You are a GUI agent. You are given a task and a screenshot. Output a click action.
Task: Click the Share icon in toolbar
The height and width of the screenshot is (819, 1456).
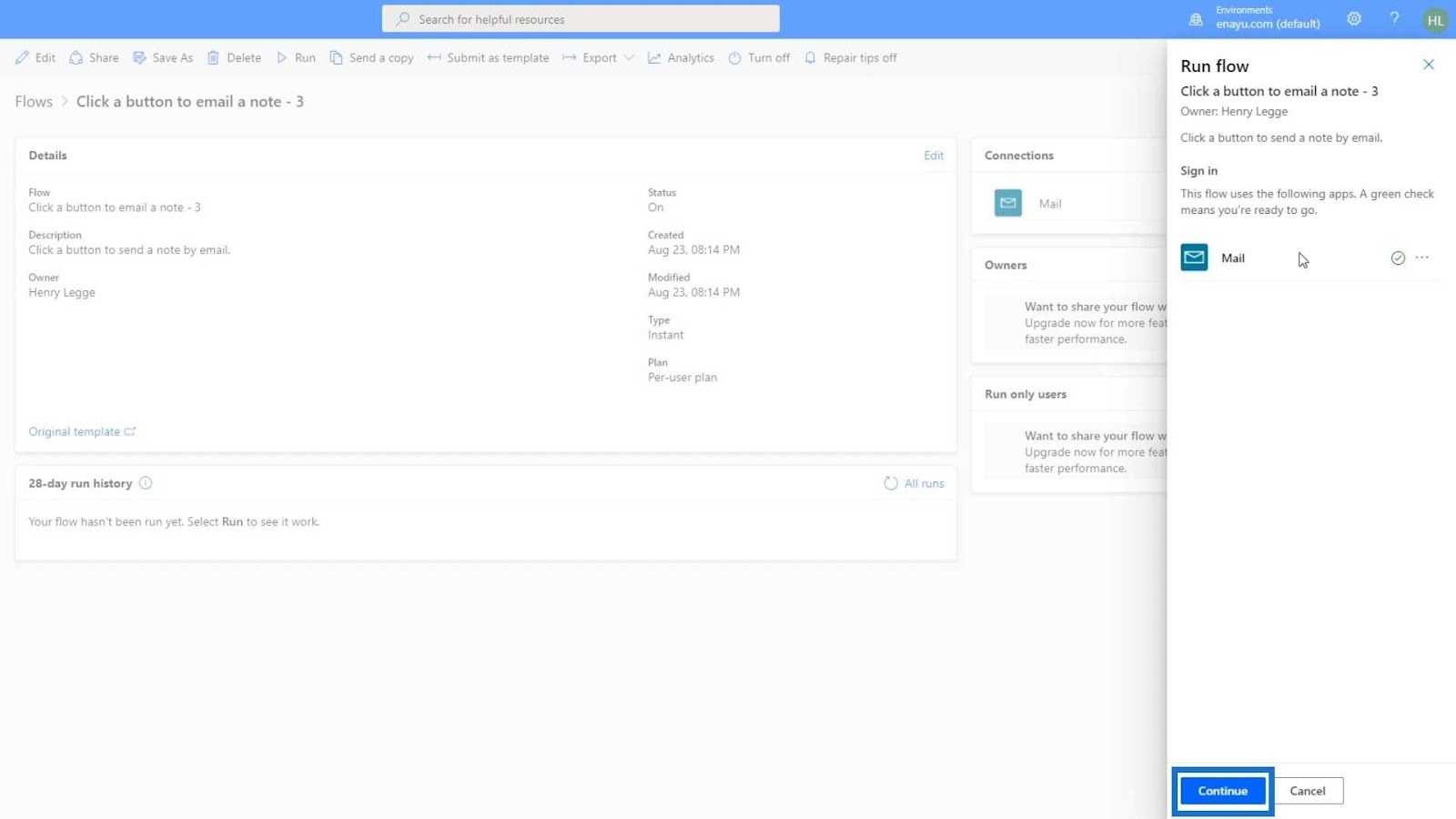tap(76, 57)
